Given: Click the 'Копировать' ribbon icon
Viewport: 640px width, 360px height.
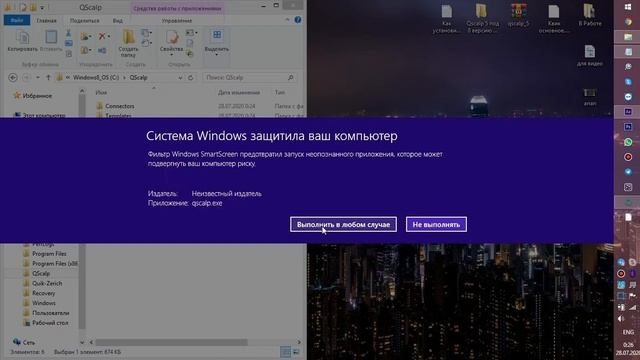Looking at the screenshot, I should [22, 41].
